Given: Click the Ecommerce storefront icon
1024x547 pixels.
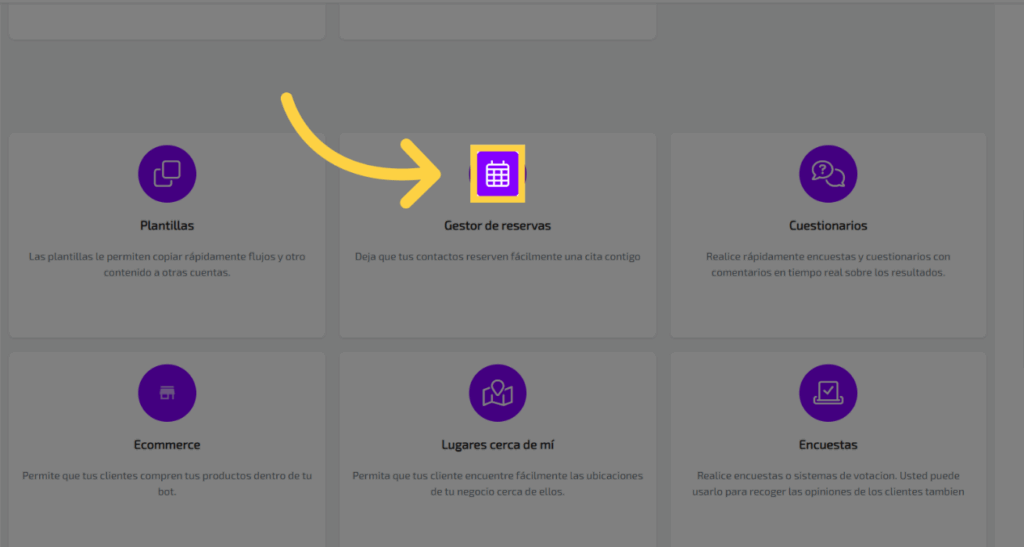Looking at the screenshot, I should (x=167, y=393).
